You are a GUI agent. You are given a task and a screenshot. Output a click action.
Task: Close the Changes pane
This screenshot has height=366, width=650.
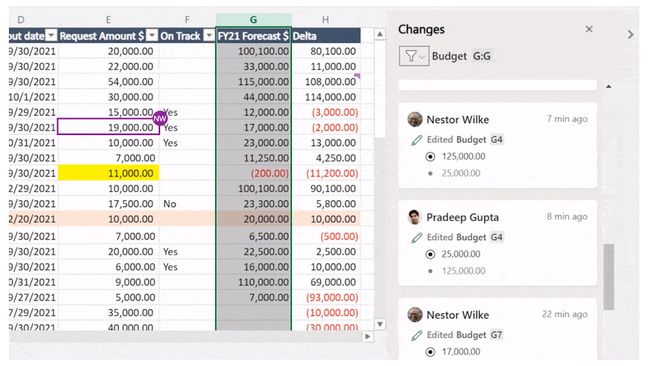coord(589,29)
